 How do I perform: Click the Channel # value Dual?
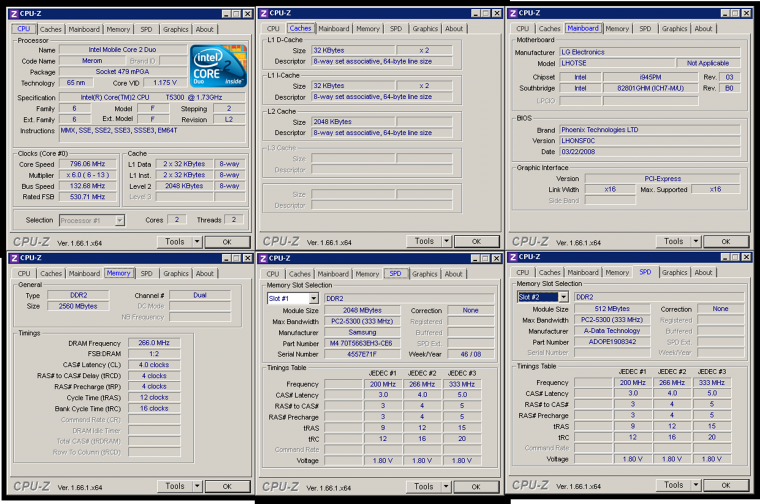(200, 295)
